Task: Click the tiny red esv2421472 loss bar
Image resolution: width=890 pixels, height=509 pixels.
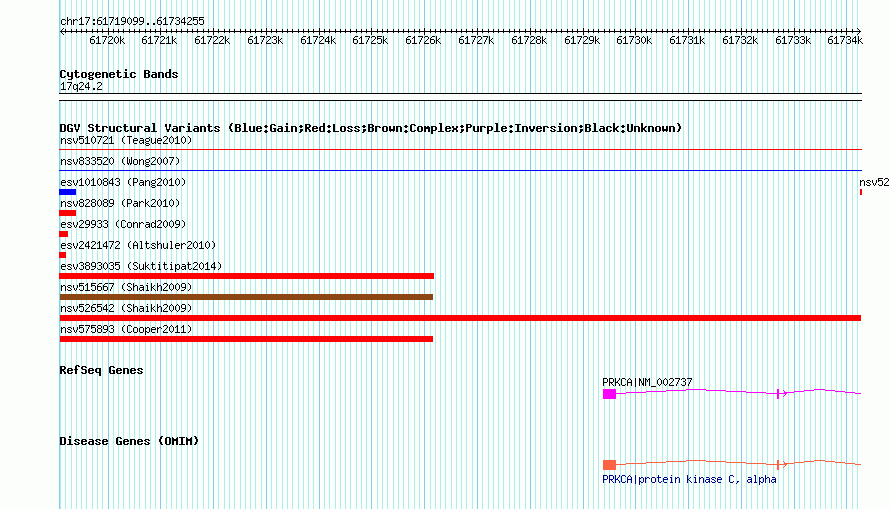Action: pos(62,255)
